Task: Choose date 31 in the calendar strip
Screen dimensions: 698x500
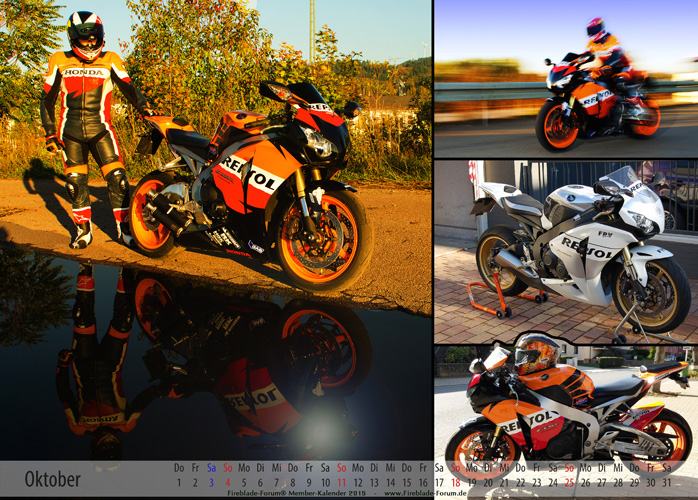Action: 666,483
